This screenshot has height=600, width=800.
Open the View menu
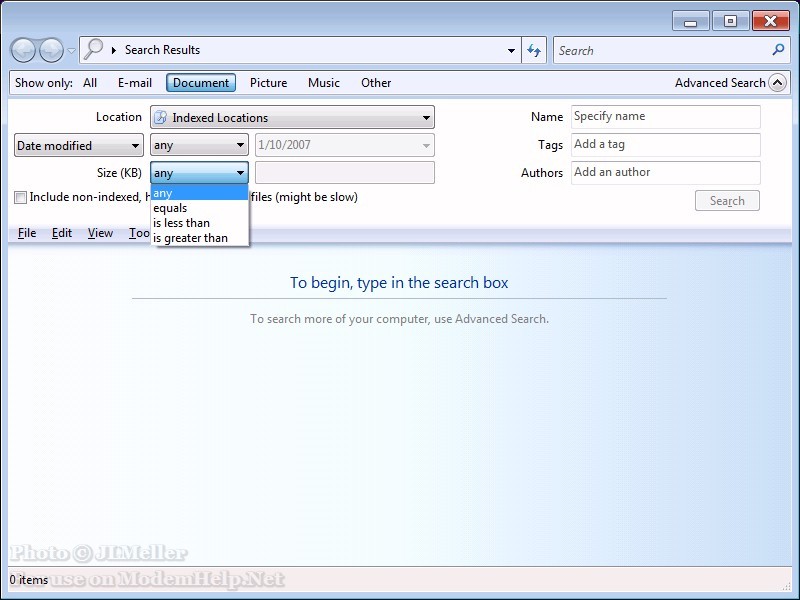coord(100,233)
